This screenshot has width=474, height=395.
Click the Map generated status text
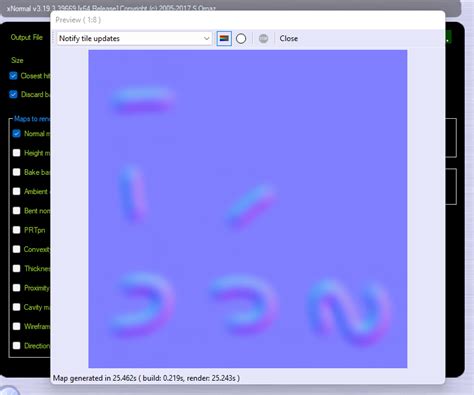pos(146,378)
